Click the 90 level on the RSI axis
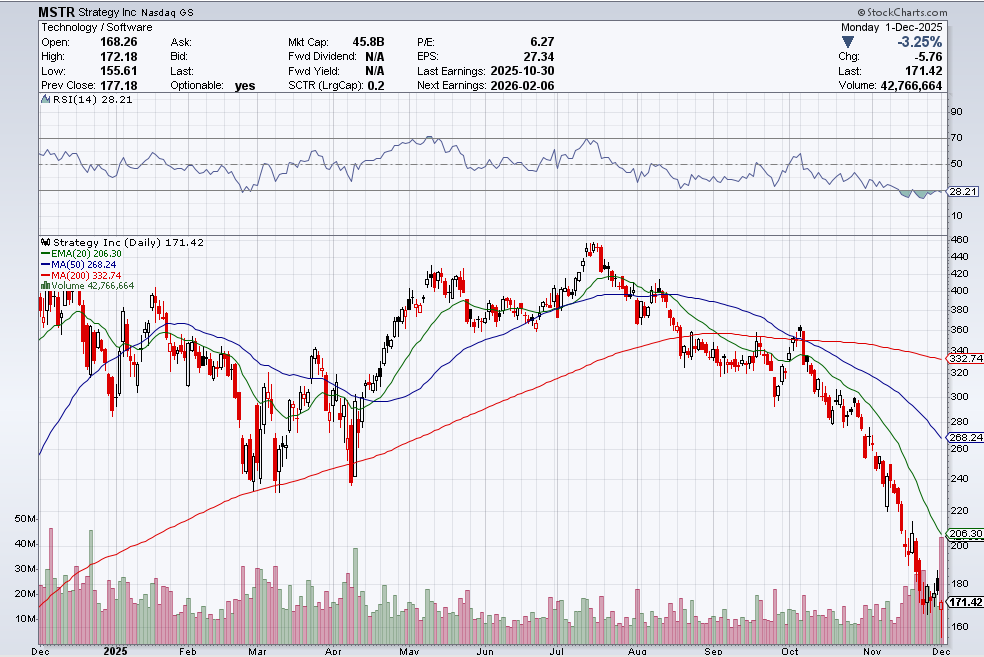Viewport: 984px width, 657px height. coord(956,112)
